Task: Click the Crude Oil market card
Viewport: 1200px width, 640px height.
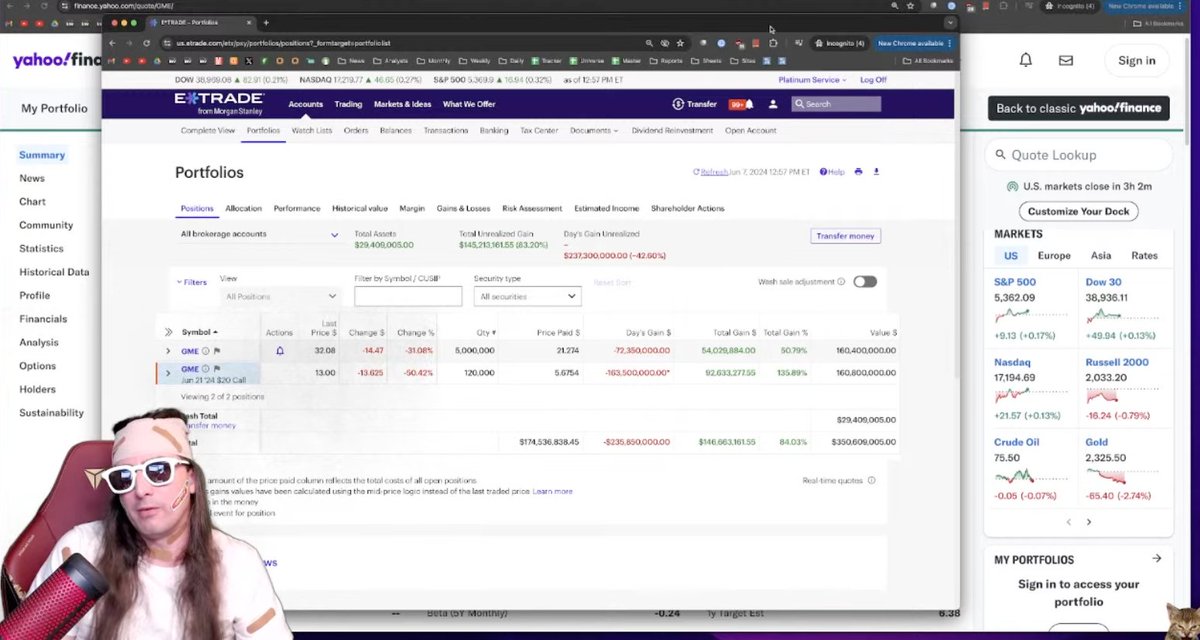Action: 1033,469
